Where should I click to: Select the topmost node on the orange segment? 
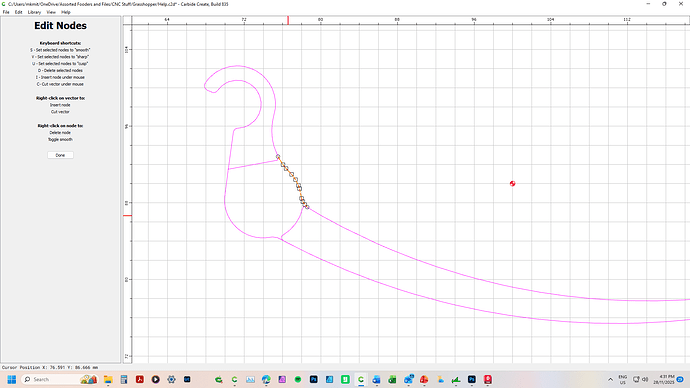coord(278,157)
